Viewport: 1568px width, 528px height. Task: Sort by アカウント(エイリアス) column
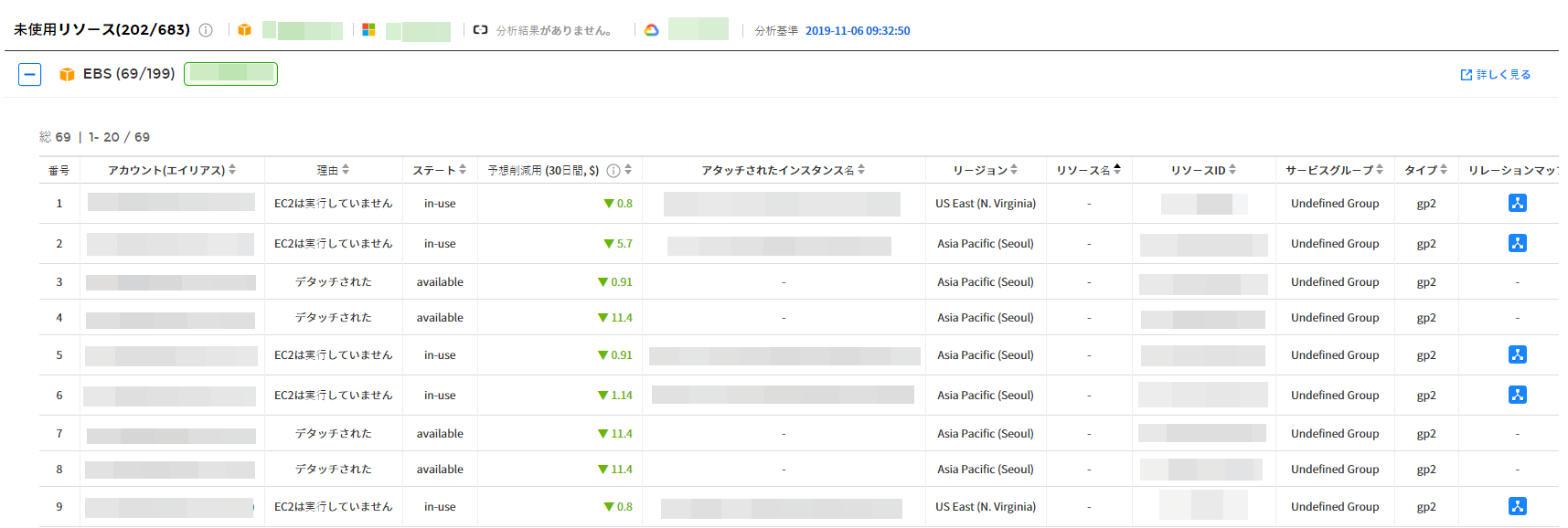(232, 170)
